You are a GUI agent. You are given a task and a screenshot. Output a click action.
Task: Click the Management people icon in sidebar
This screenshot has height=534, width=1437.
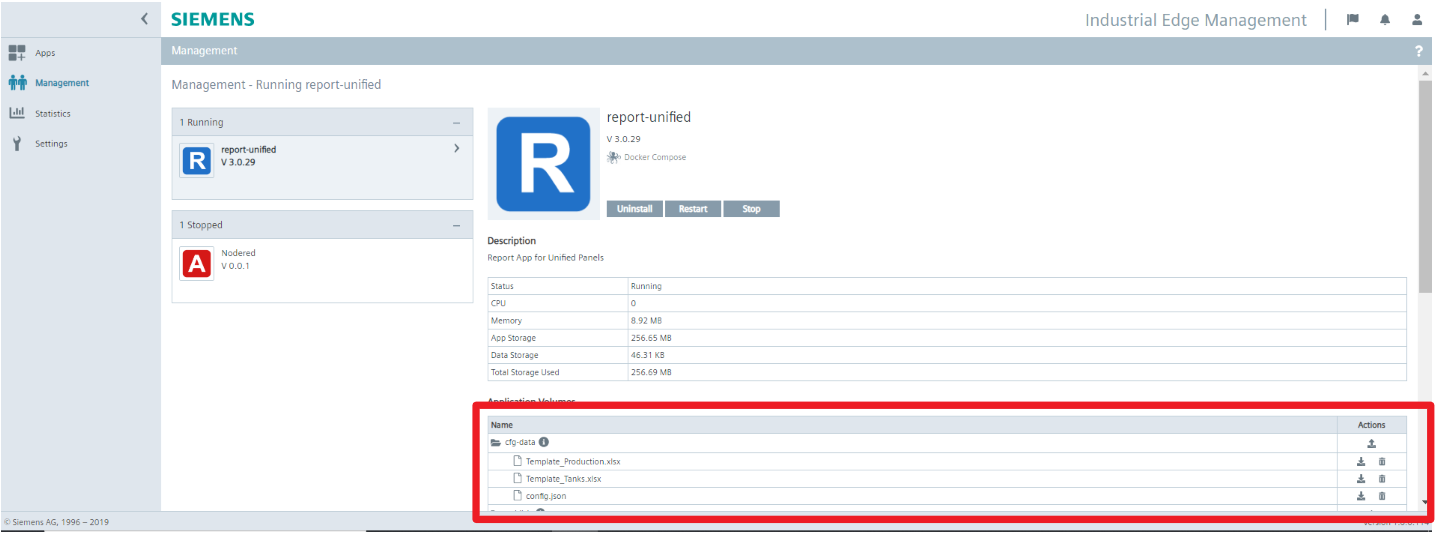tap(17, 83)
